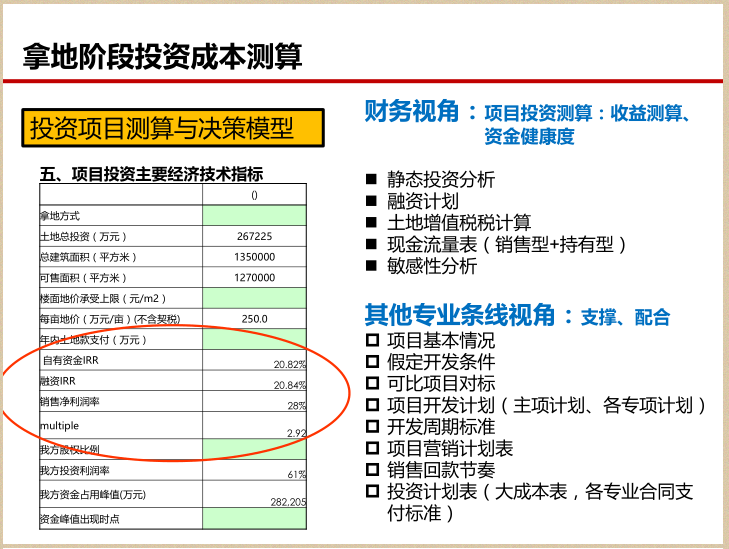Select the bullet next to 土地增值税计算
This screenshot has width=729, height=549.
pyautogui.click(x=371, y=222)
